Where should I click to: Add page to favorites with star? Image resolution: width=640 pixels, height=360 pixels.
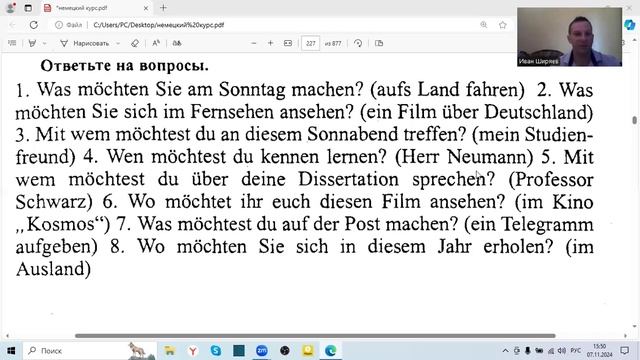click(x=503, y=25)
